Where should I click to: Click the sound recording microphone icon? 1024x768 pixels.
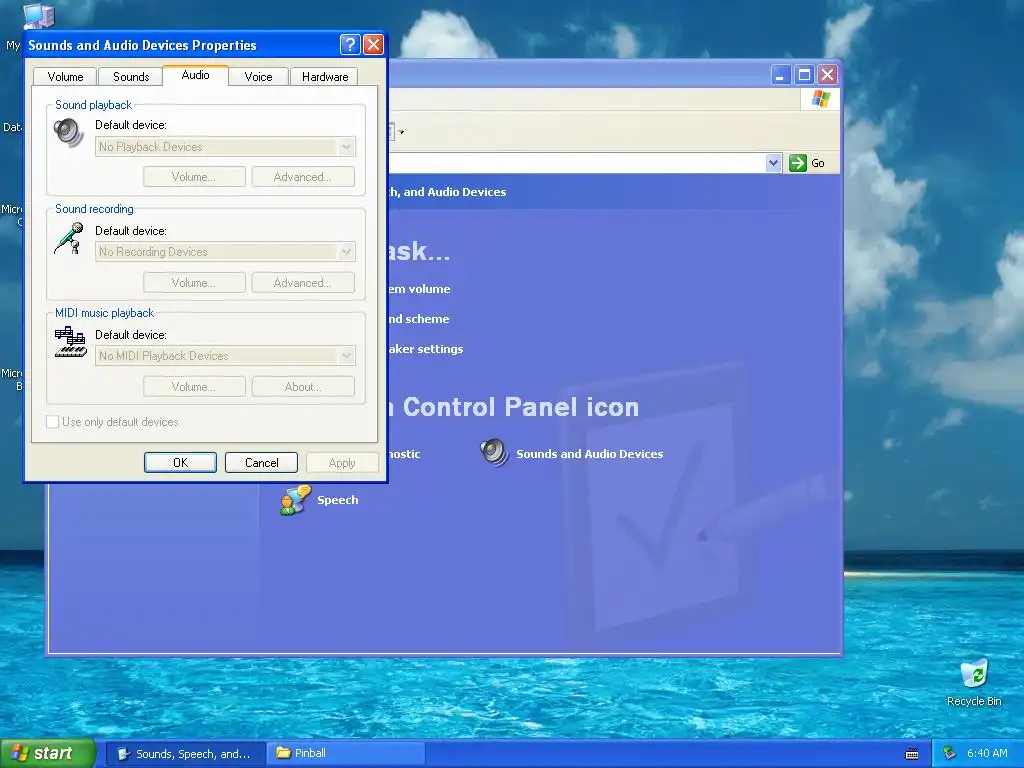[69, 238]
